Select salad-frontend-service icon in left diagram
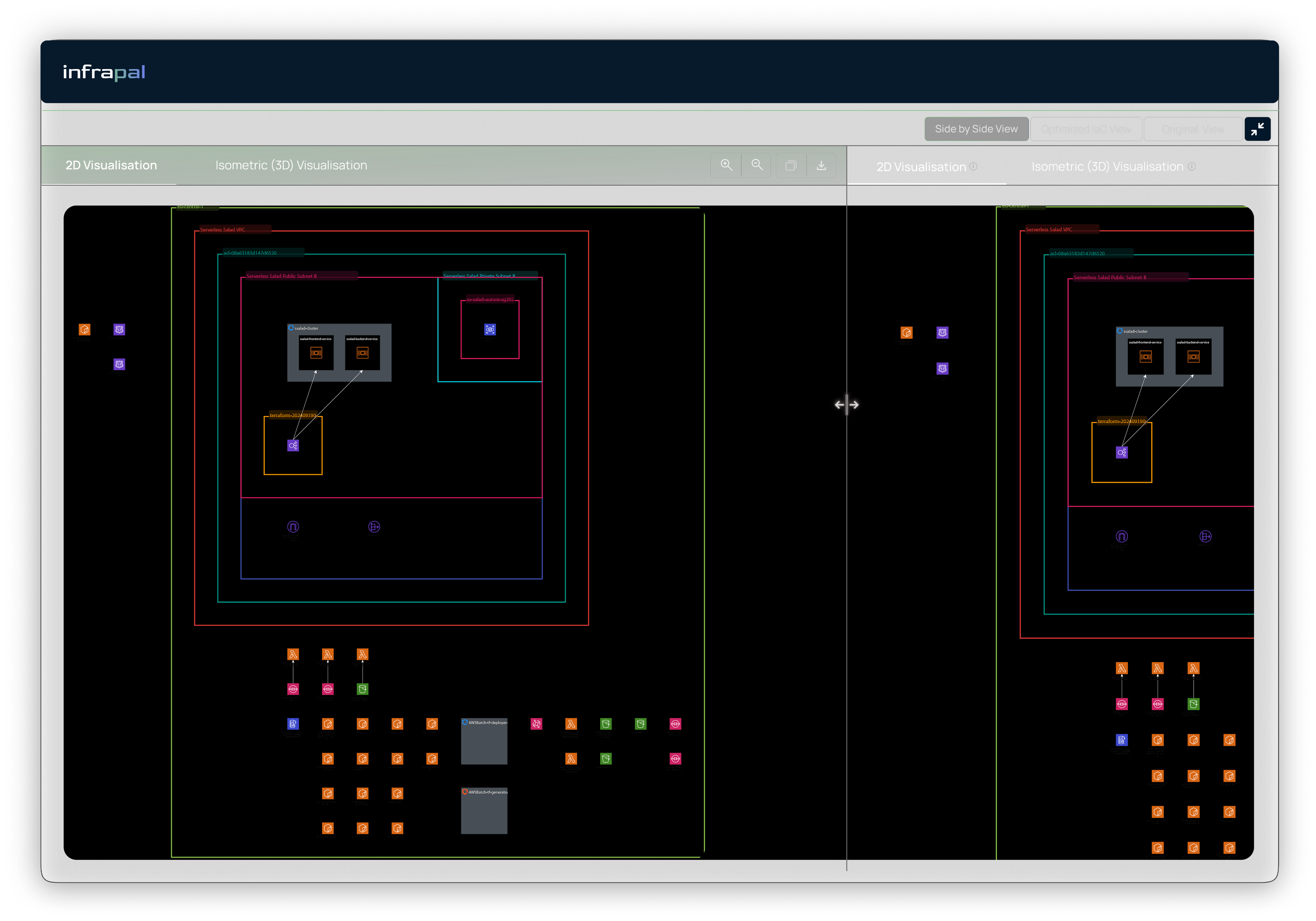 point(316,353)
